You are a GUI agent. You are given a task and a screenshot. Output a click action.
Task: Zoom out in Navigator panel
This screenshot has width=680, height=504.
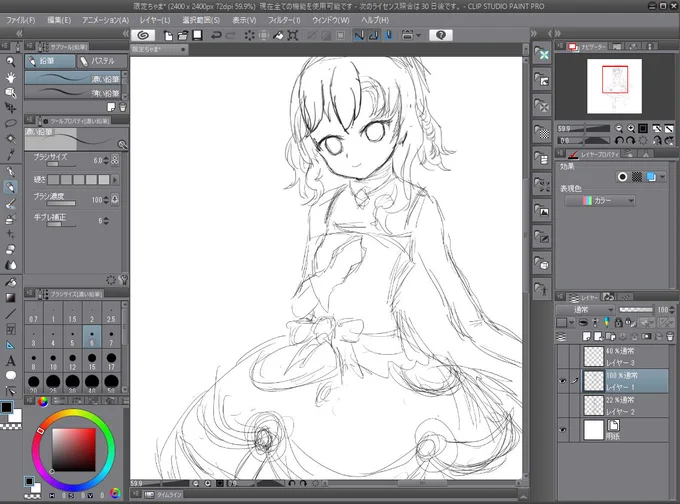[x=619, y=128]
